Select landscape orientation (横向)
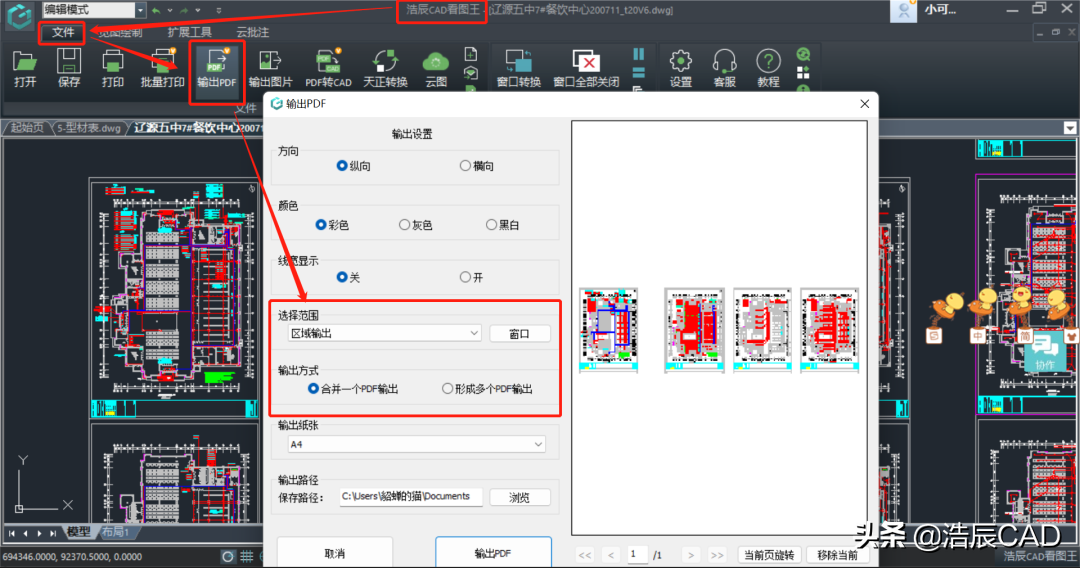Viewport: 1080px width, 568px height. (477, 166)
